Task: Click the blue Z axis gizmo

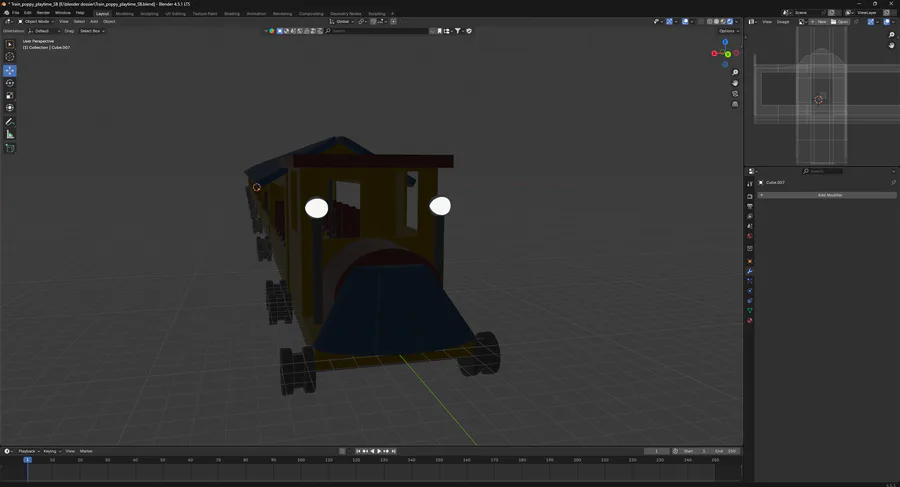Action: tap(725, 42)
